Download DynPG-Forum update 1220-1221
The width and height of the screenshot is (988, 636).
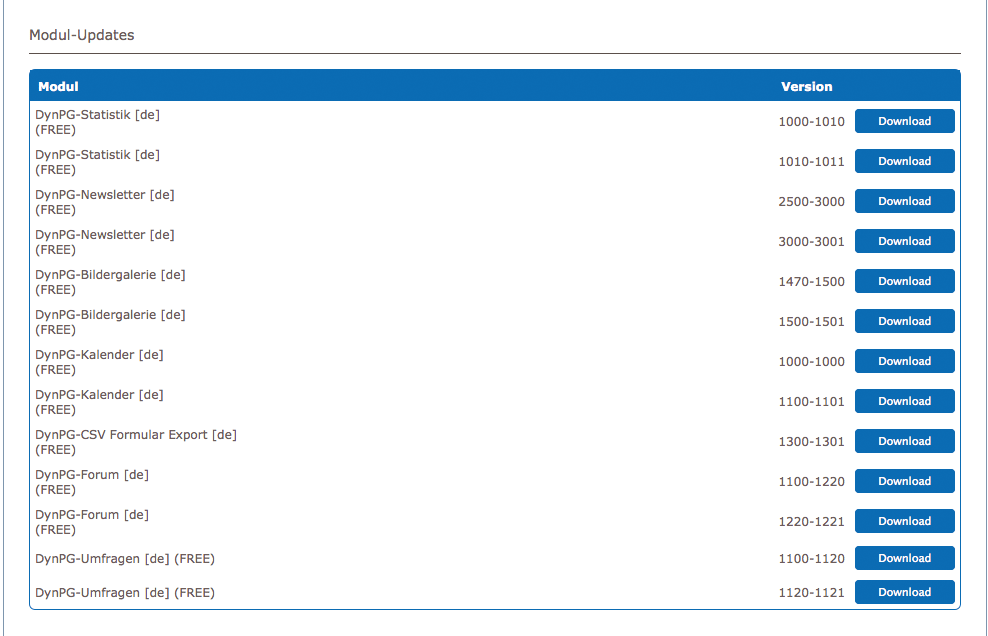tap(904, 521)
